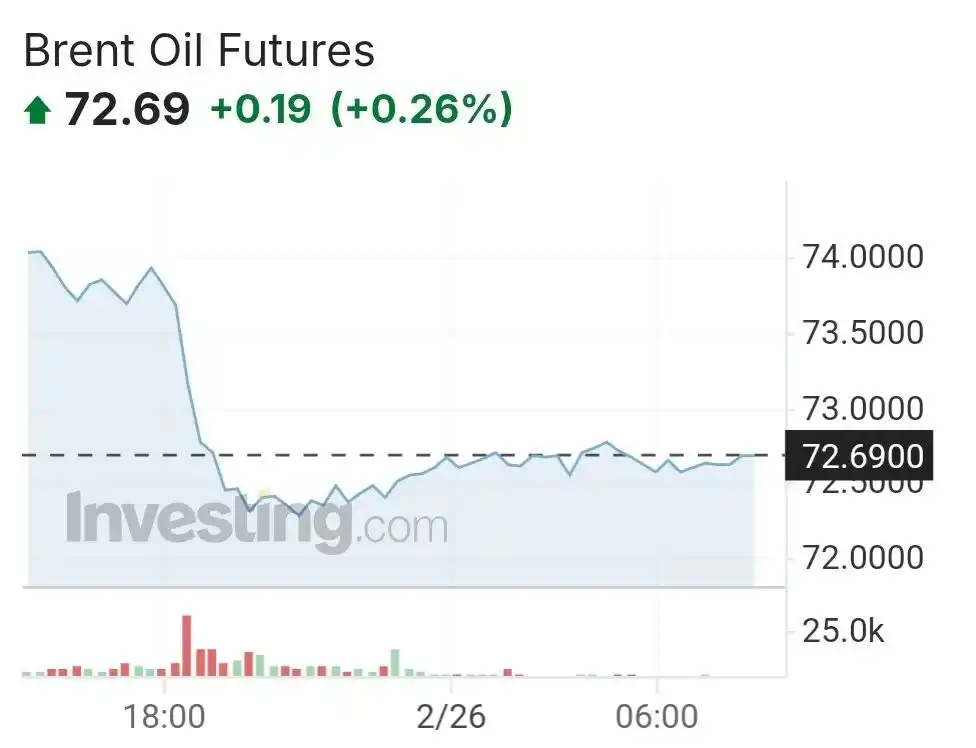Screen dimensions: 976x748
Task: Select the 06:00 time axis marker
Action: (657, 716)
